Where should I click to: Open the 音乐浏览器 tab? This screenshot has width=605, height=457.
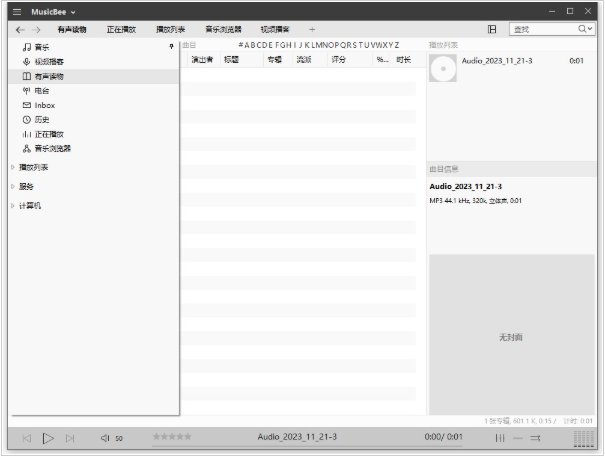click(x=223, y=30)
